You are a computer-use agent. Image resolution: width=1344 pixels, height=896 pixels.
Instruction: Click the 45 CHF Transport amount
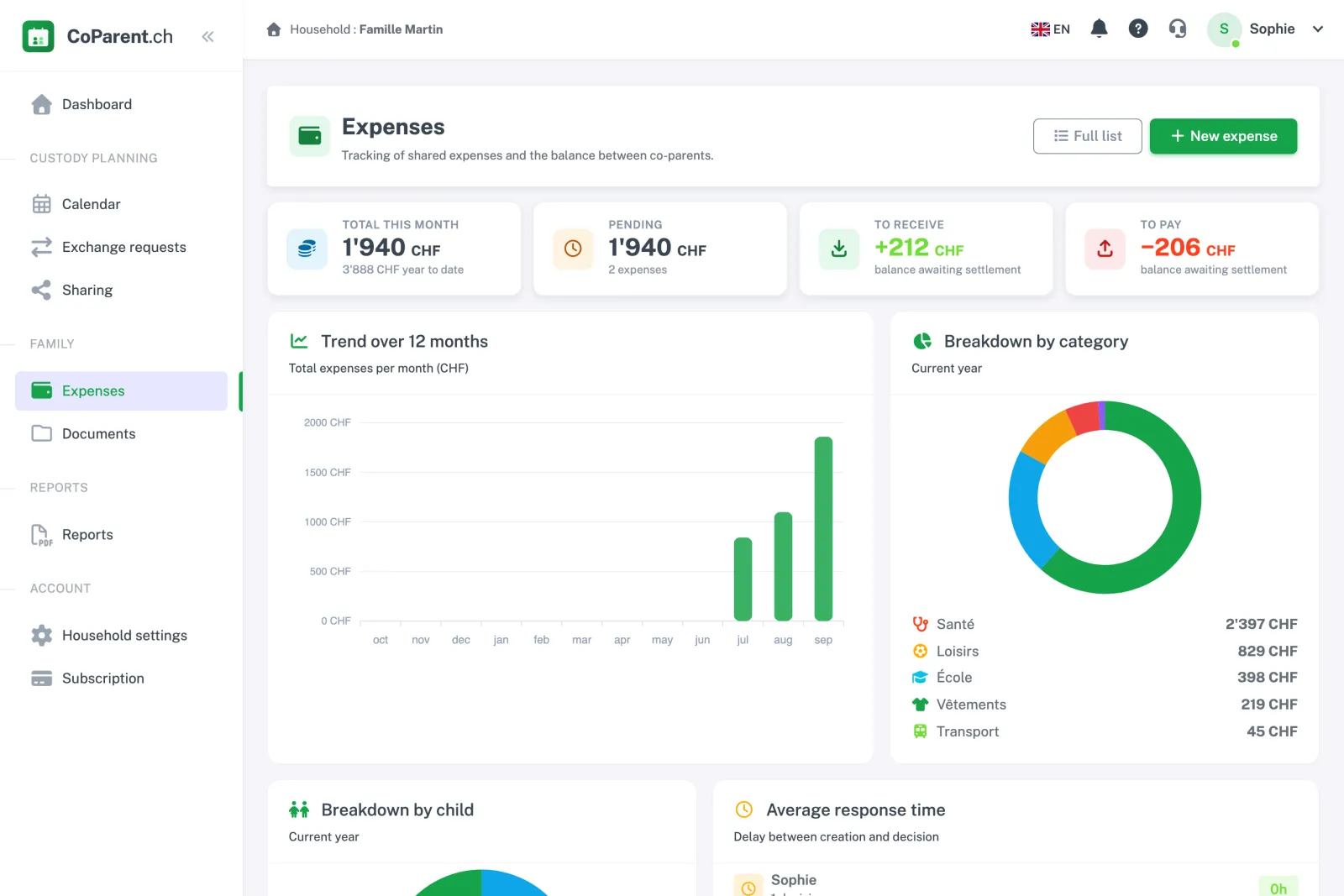click(1272, 731)
